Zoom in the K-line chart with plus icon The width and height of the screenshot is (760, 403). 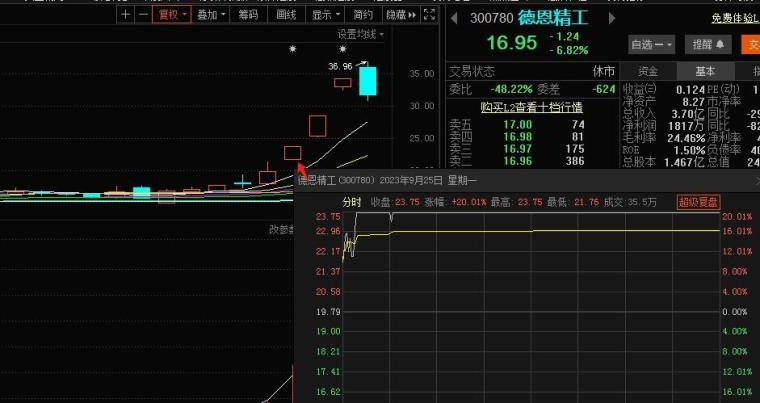click(x=126, y=15)
